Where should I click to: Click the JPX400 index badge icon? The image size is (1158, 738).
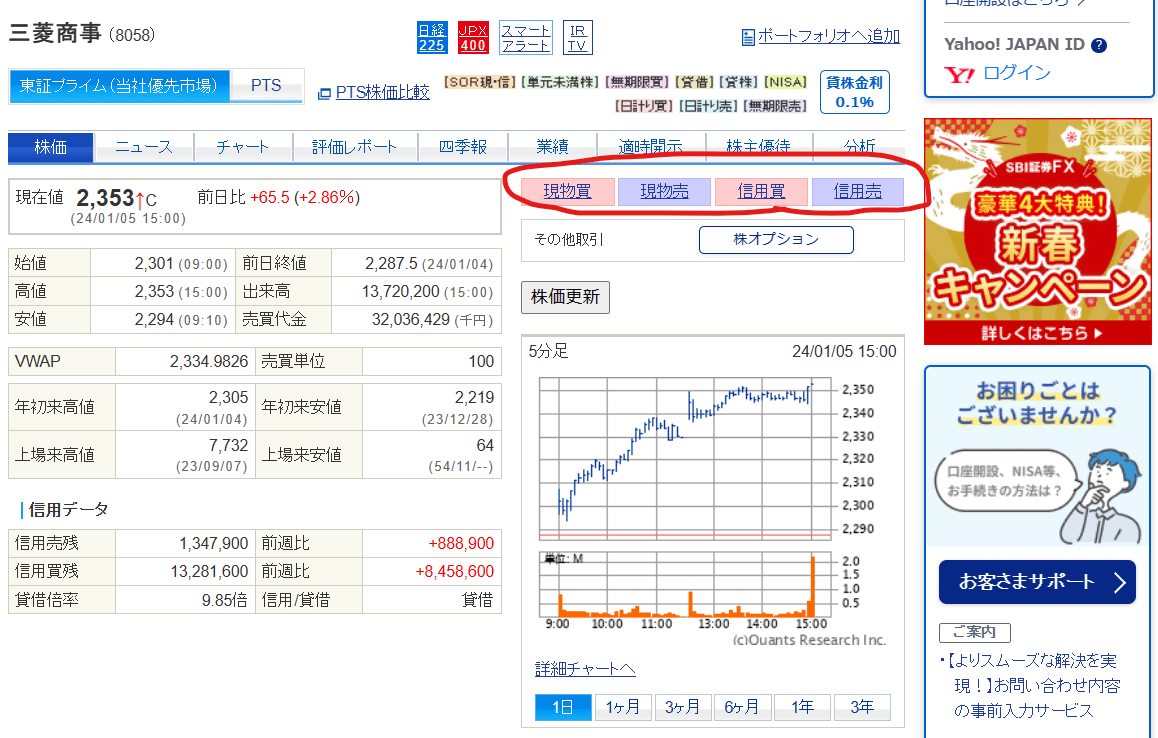coord(472,36)
